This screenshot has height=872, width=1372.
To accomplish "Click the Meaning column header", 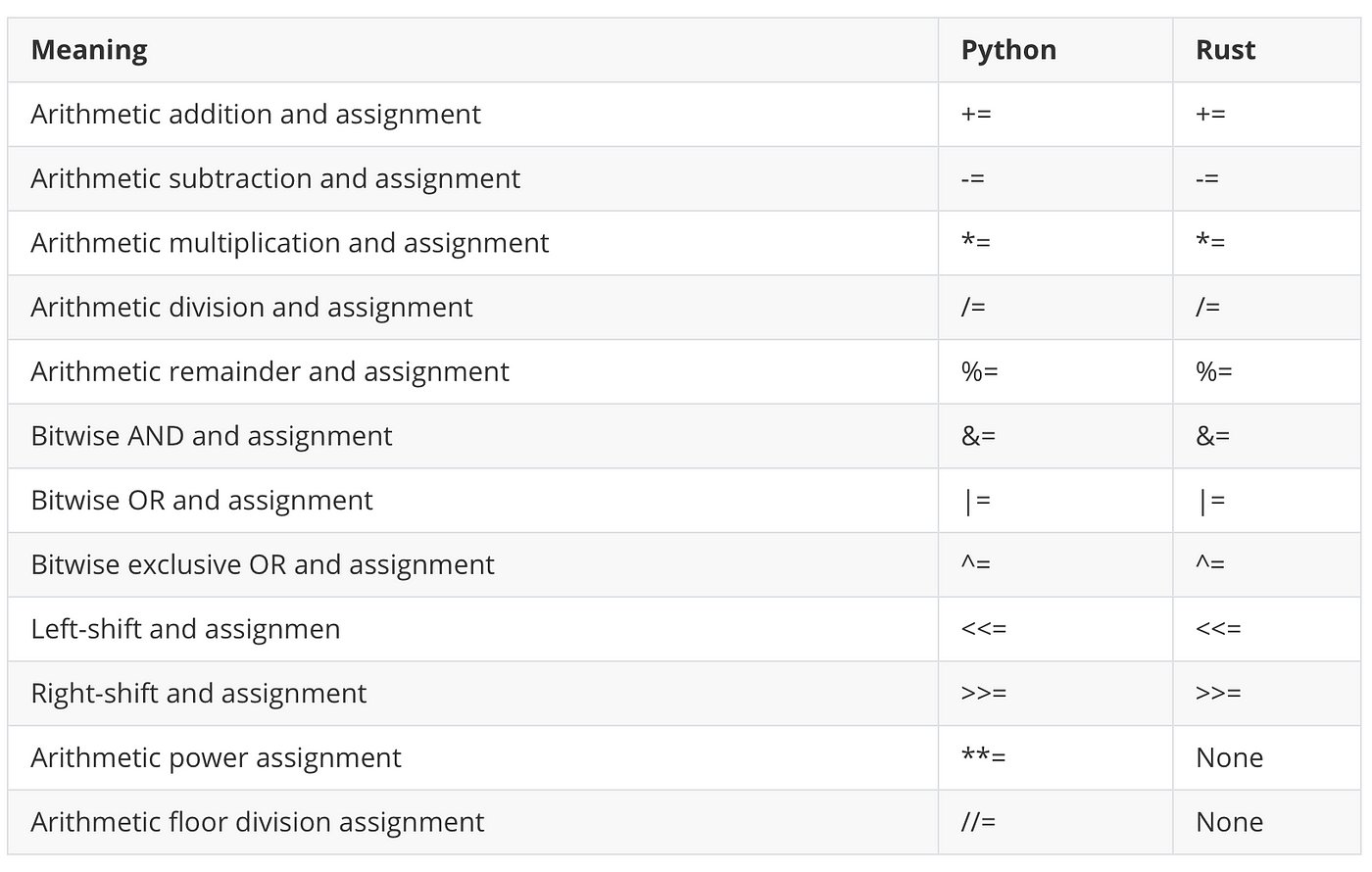I will pos(89,50).
